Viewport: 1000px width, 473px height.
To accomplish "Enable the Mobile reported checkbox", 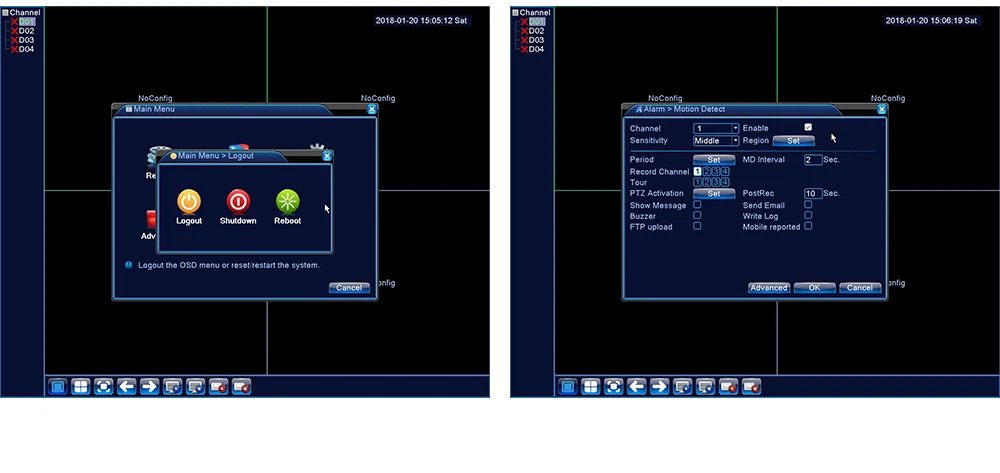I will tap(808, 226).
